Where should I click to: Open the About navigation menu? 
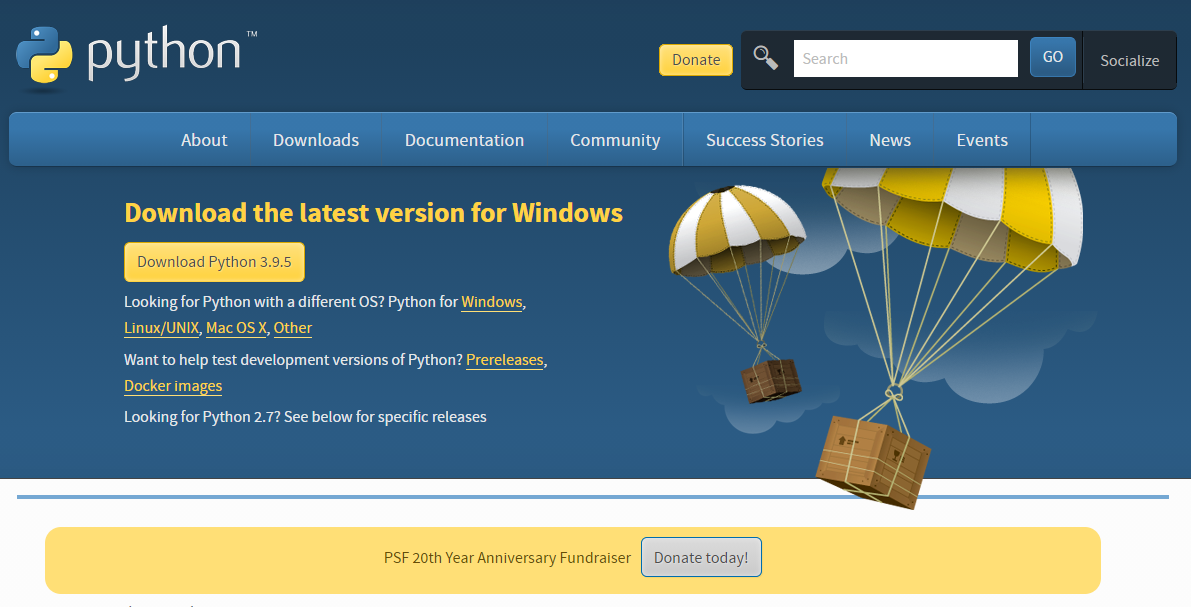(x=204, y=140)
